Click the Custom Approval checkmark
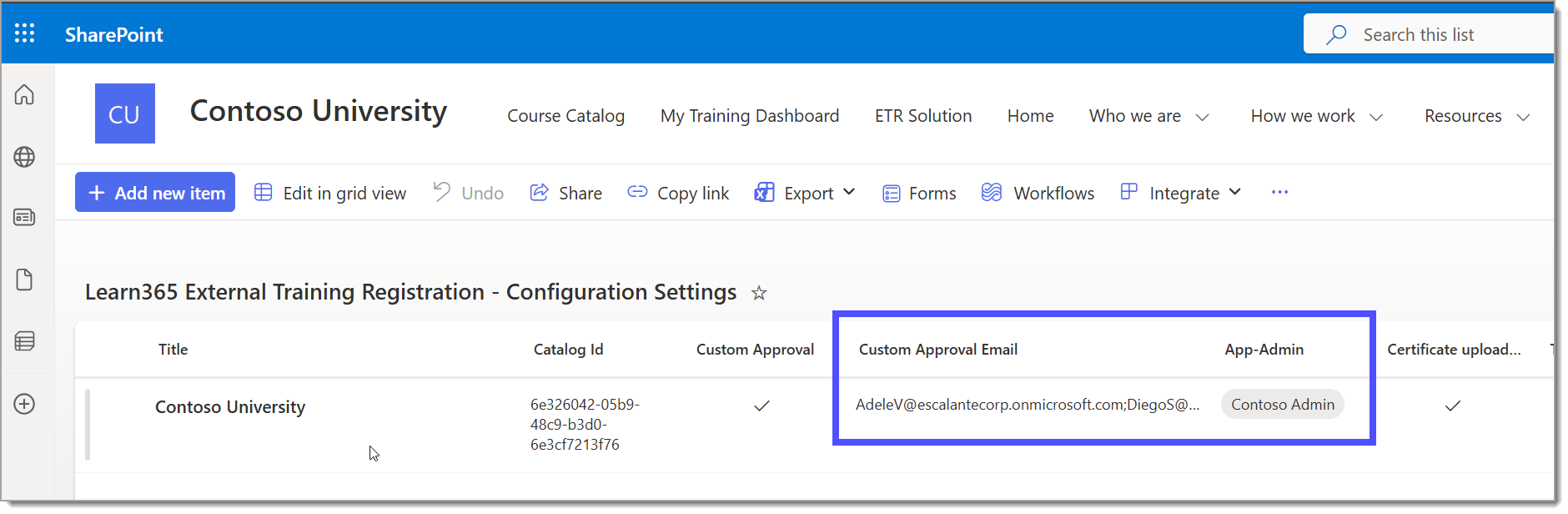The width and height of the screenshot is (1568, 514). click(761, 406)
